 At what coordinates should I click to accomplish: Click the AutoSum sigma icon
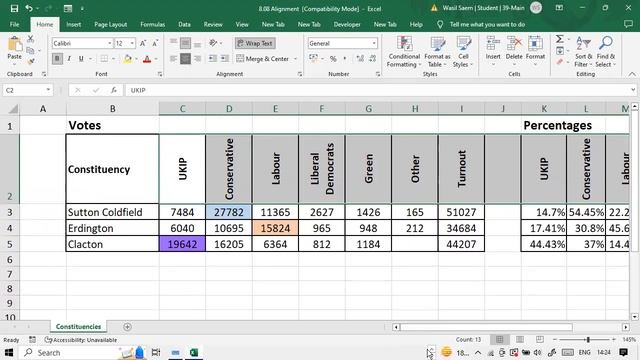(x=559, y=39)
